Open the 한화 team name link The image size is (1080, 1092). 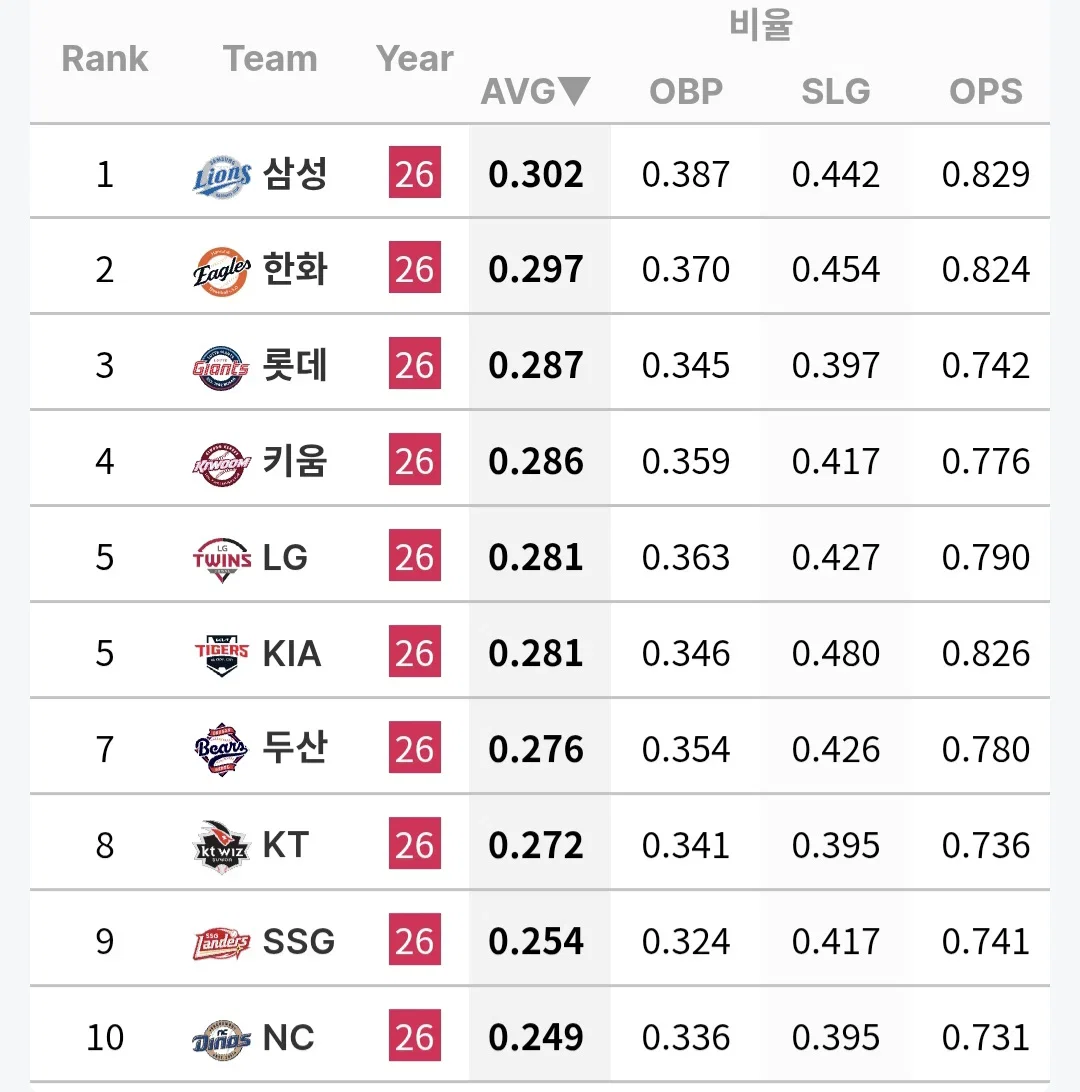295,270
